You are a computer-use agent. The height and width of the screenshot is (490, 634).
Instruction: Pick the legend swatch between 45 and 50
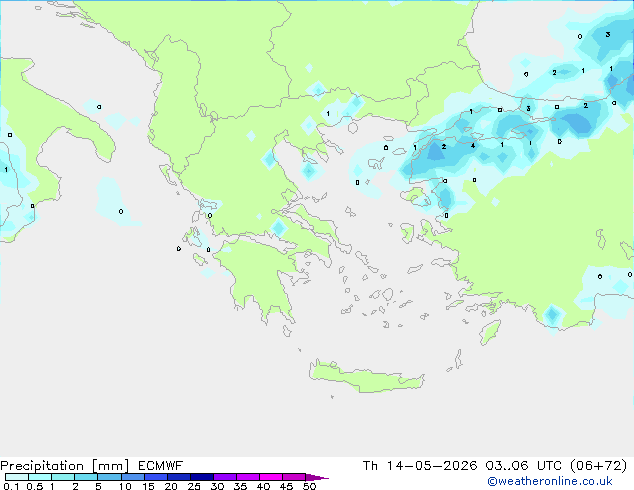click(294, 477)
